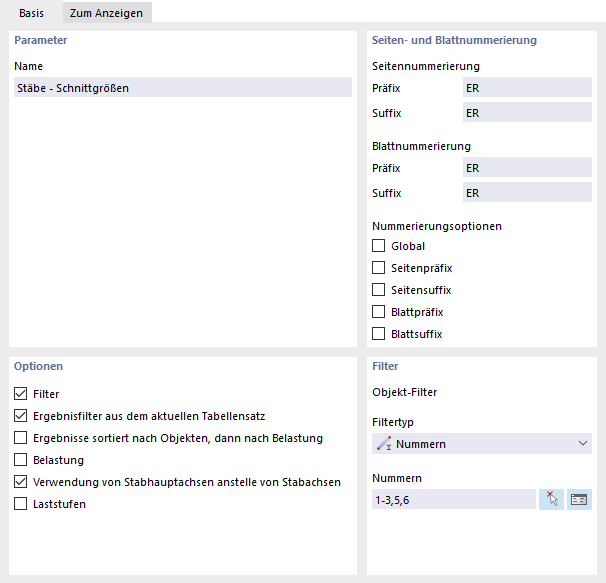606x583 pixels.
Task: Check the Seitenpräfix option
Action: coord(379,268)
